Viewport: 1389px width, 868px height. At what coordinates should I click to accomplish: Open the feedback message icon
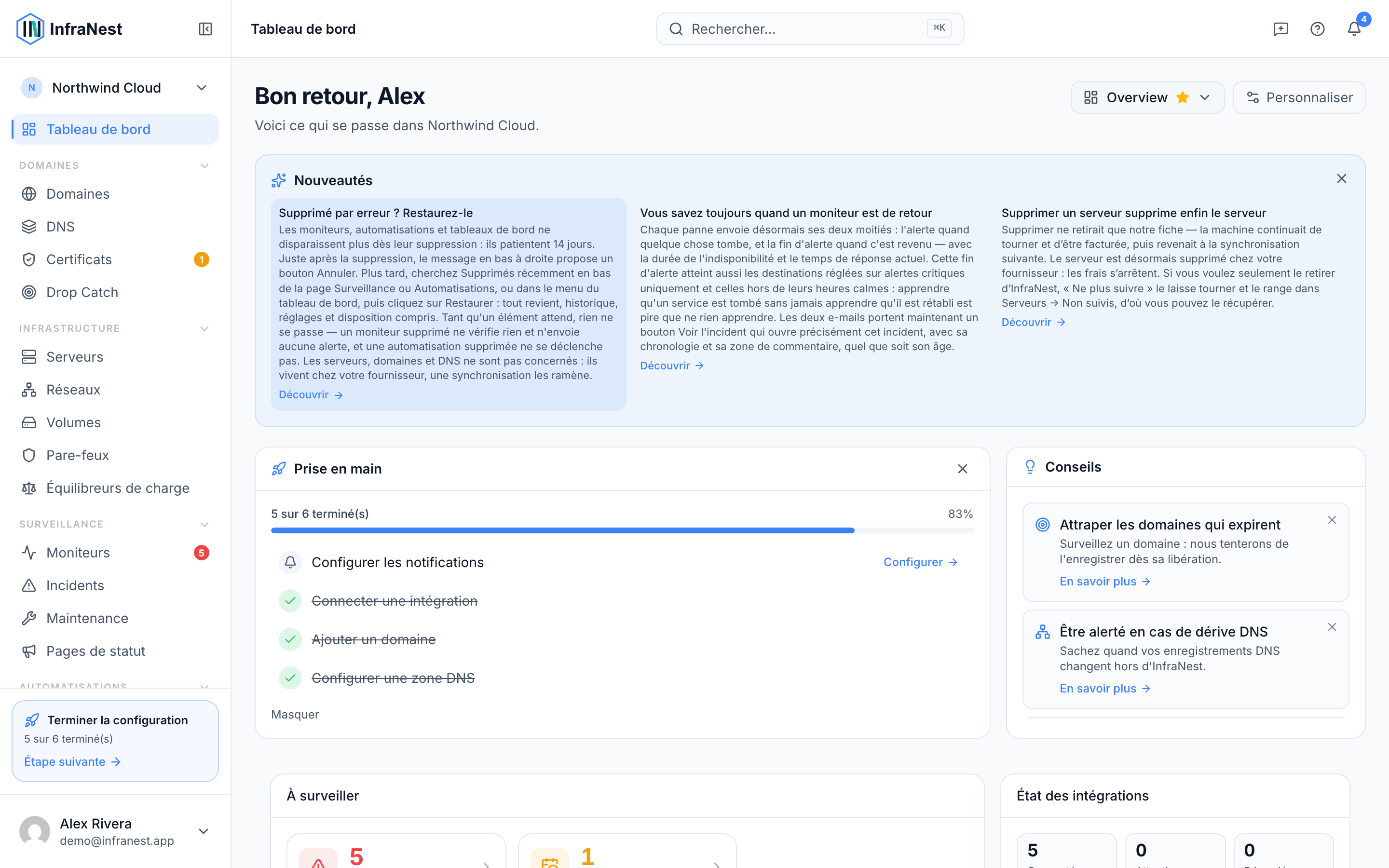1280,29
